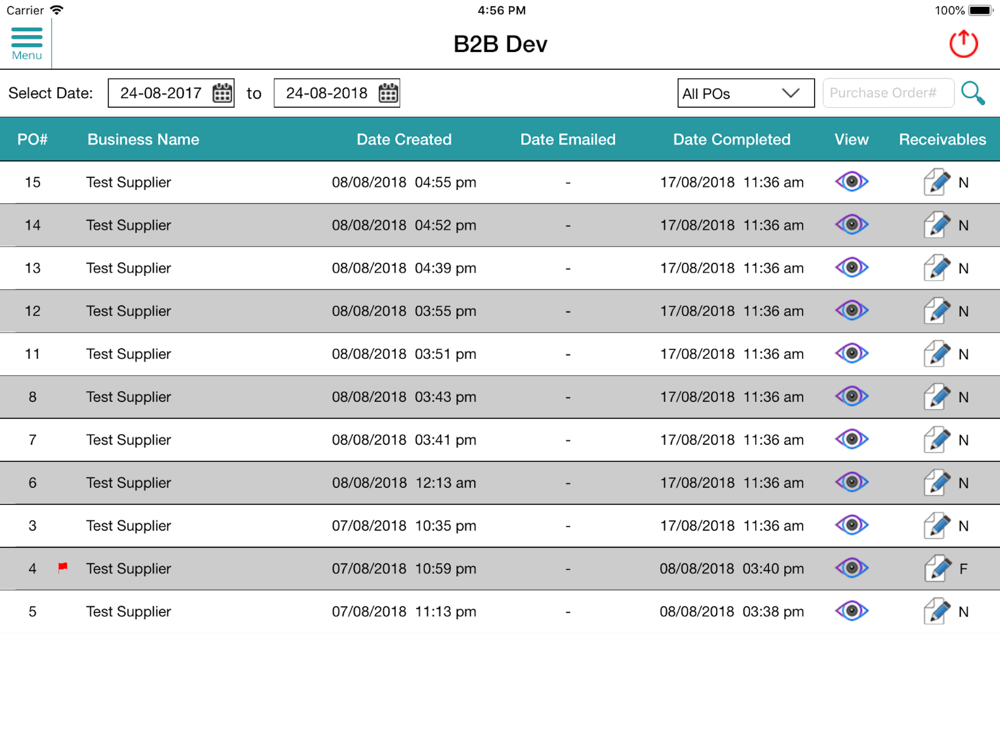The height and width of the screenshot is (750, 1000).
Task: Click the Receivables column header
Action: point(942,140)
